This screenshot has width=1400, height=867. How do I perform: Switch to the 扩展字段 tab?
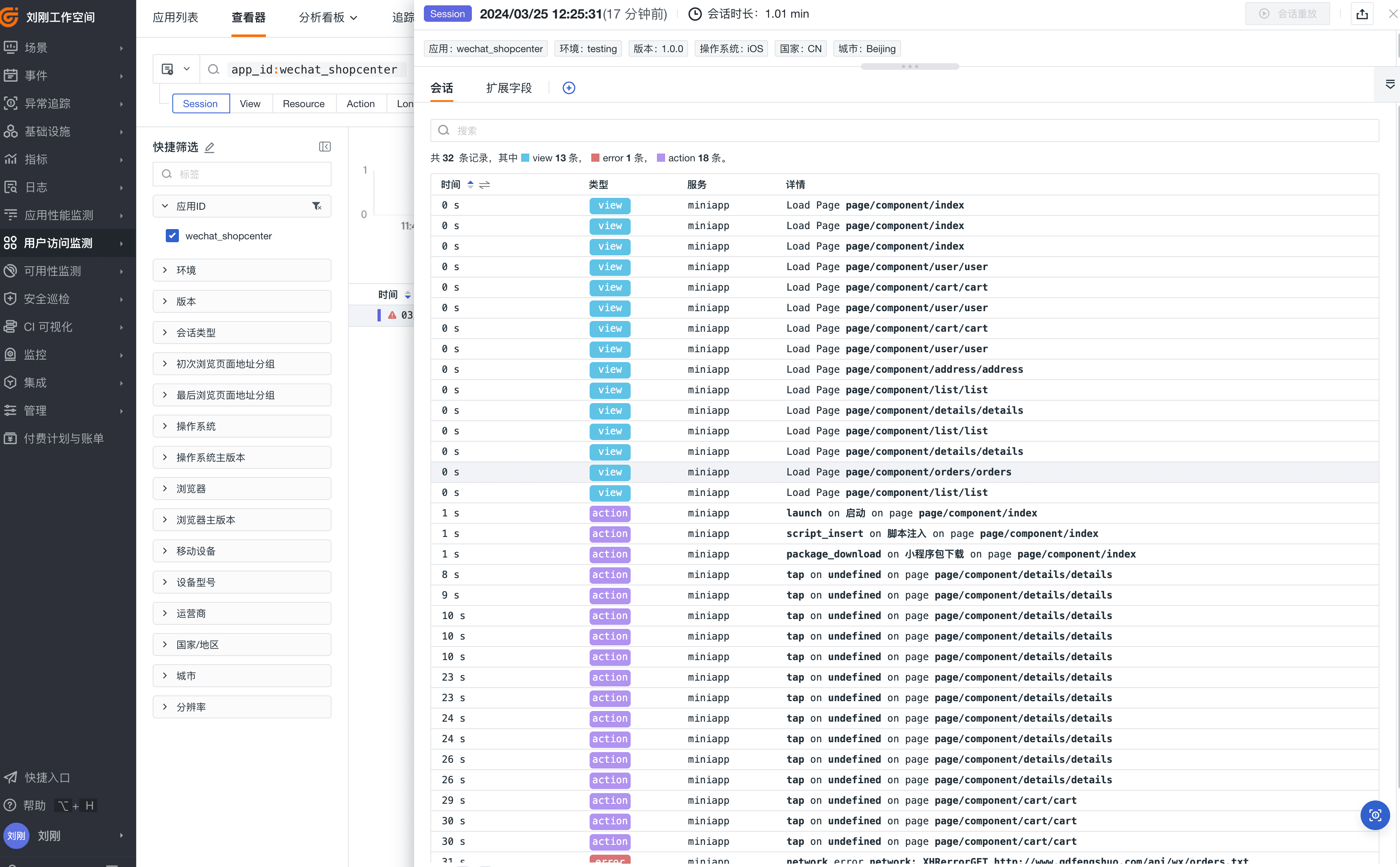tap(508, 88)
